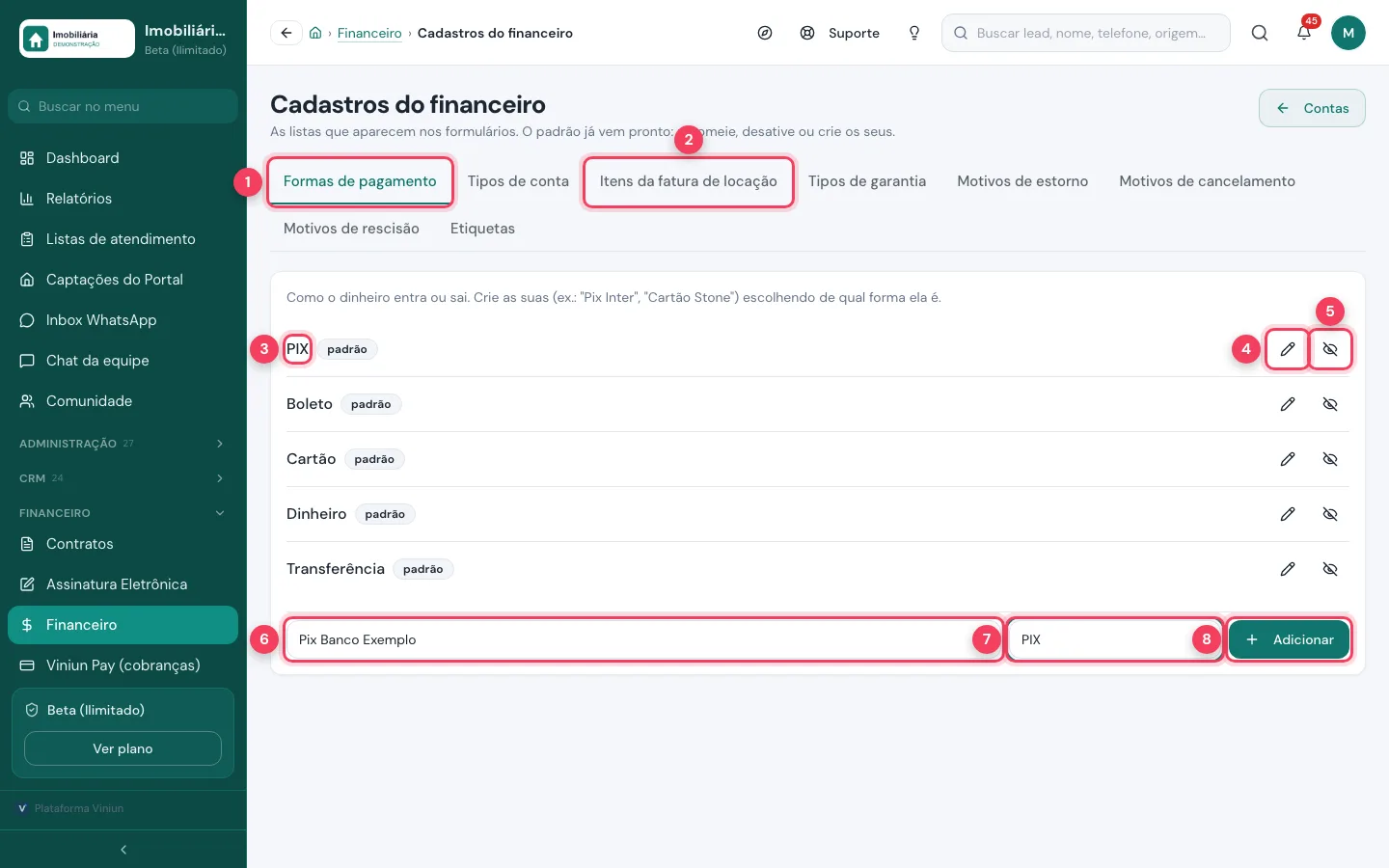Click the Suporte label in the top bar
This screenshot has width=1389, height=868.
point(854,33)
